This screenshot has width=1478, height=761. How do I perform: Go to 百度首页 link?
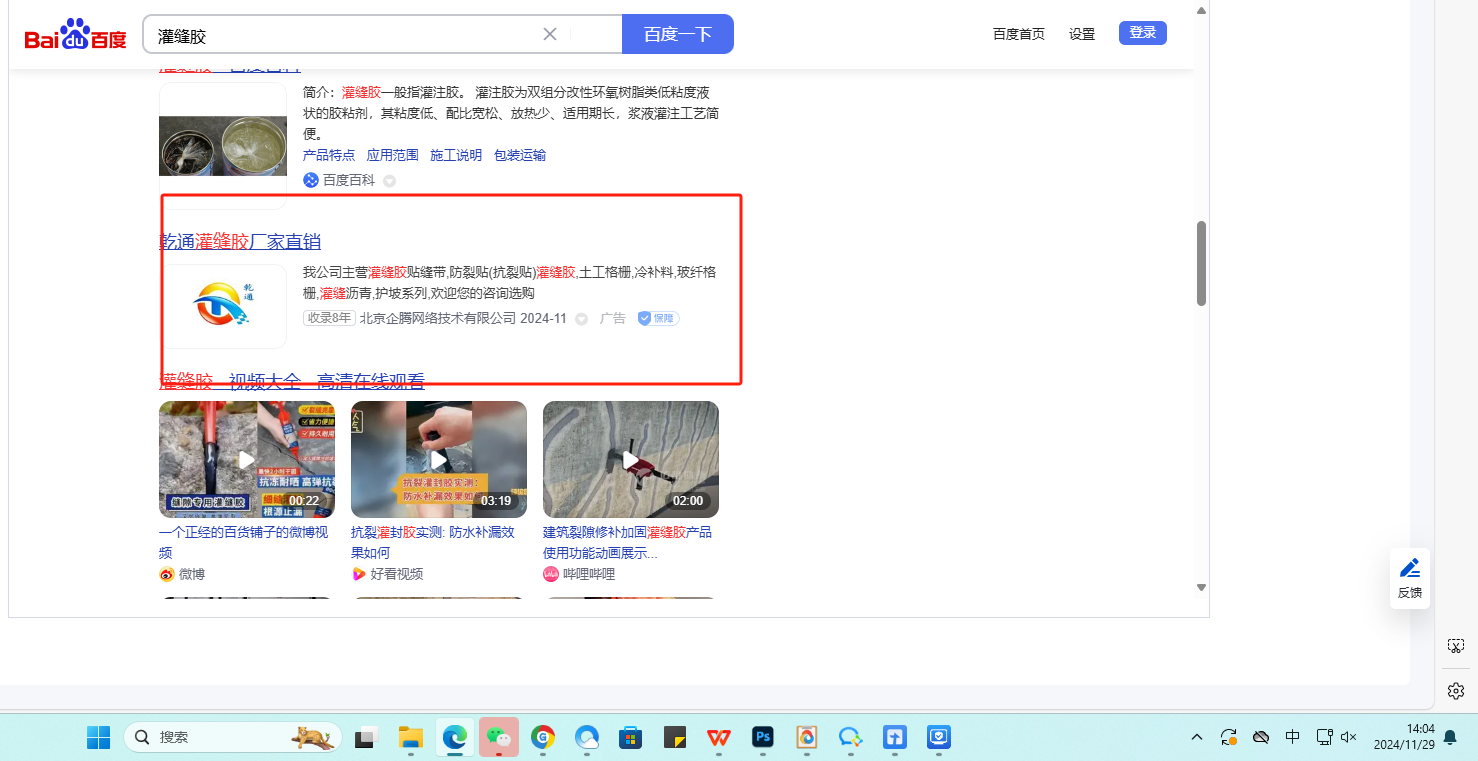pos(1019,34)
